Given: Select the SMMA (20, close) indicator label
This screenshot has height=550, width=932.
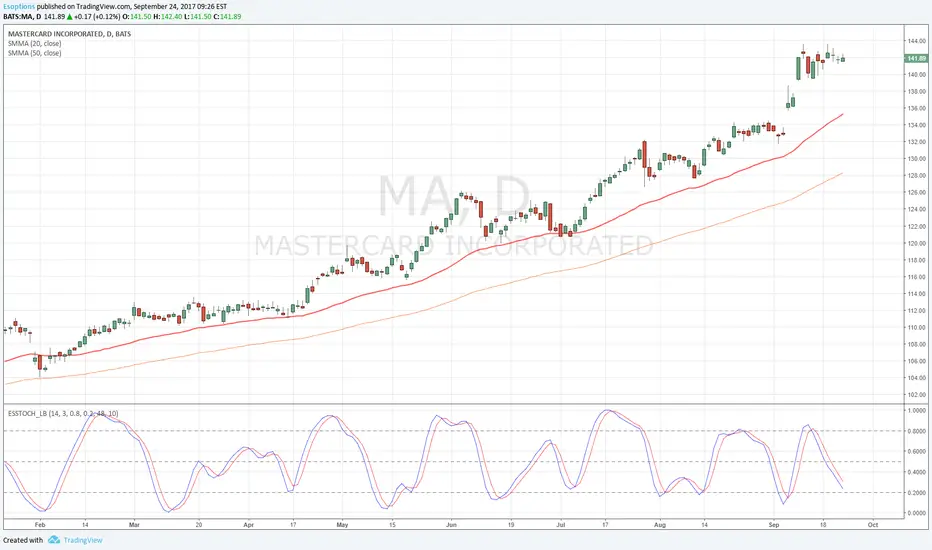Looking at the screenshot, I should (34, 43).
